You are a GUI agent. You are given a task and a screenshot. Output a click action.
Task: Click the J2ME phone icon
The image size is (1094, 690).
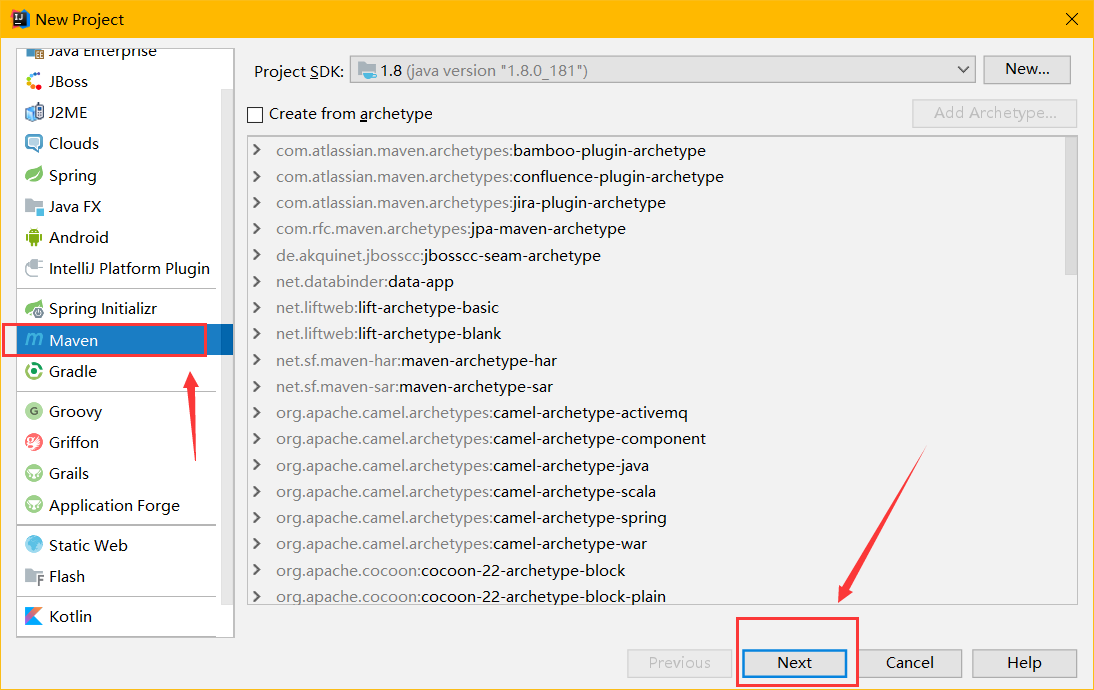[33, 112]
